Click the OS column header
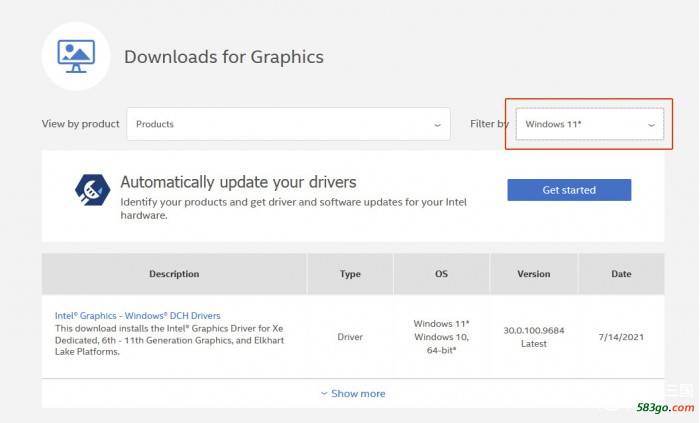Image resolution: width=700 pixels, height=423 pixels. (442, 274)
